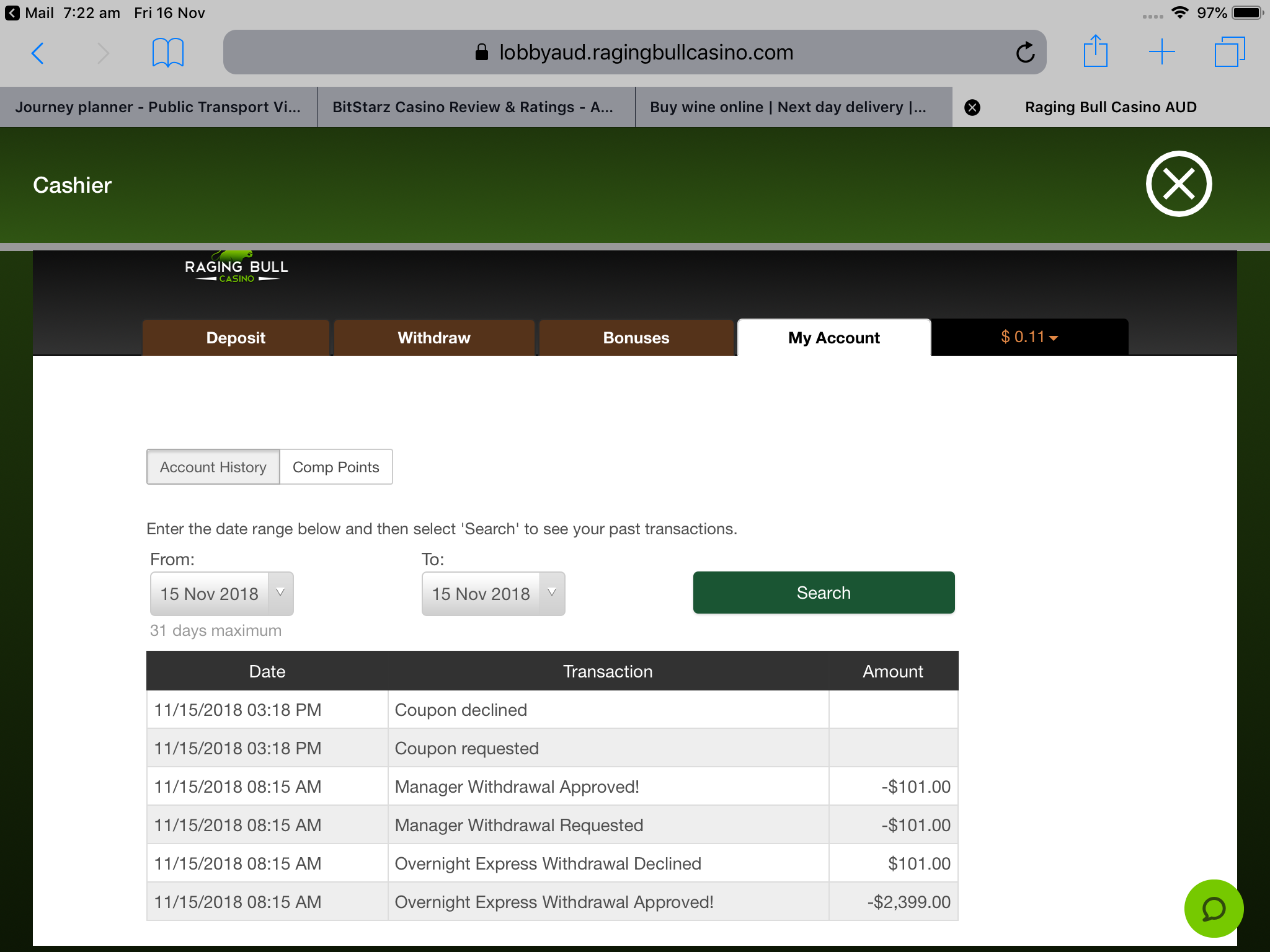Select the 'Coupon declined' transaction row
The image size is (1270, 952).
(553, 710)
